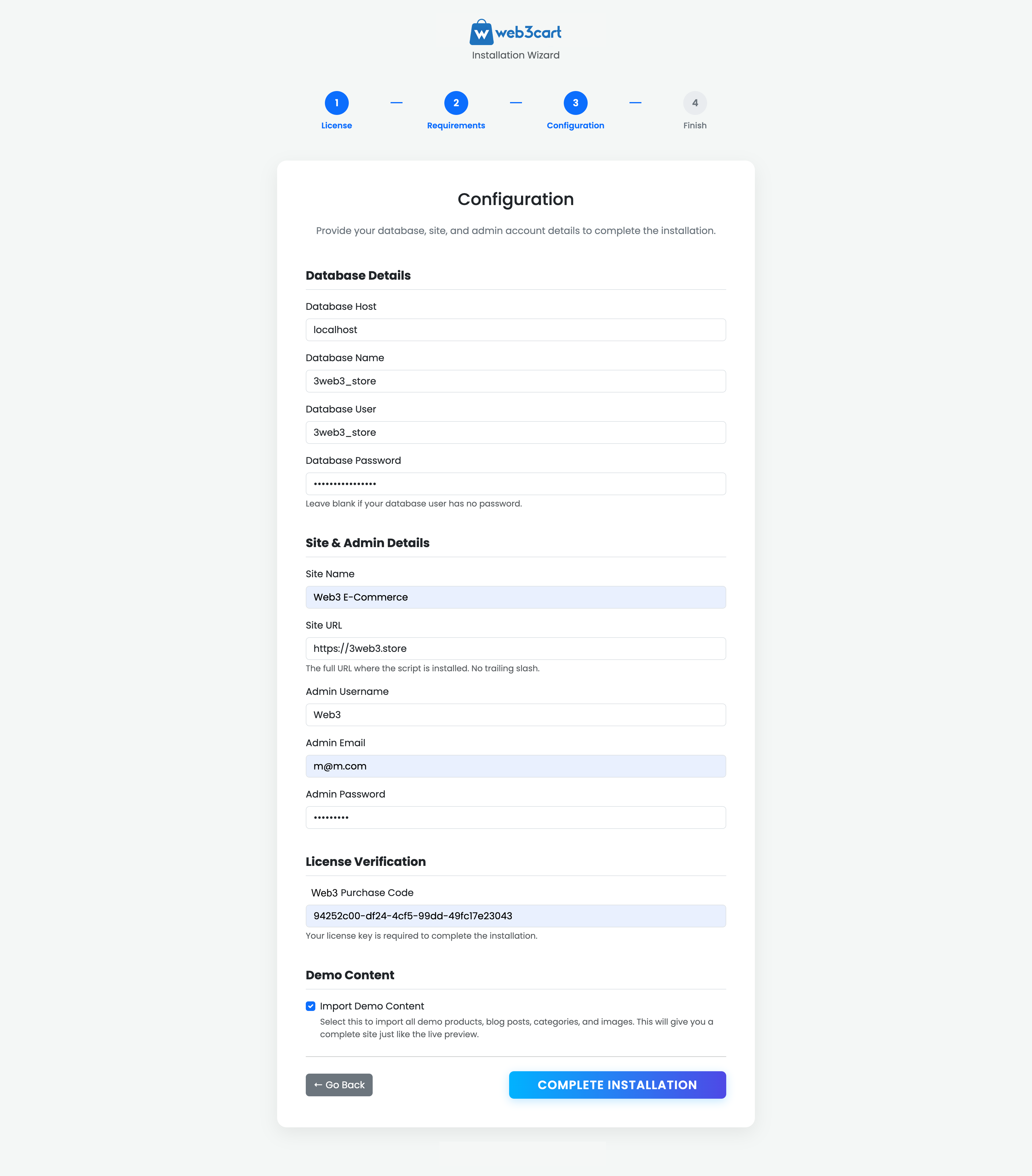Click the License step label
This screenshot has width=1032, height=1176.
(x=337, y=125)
